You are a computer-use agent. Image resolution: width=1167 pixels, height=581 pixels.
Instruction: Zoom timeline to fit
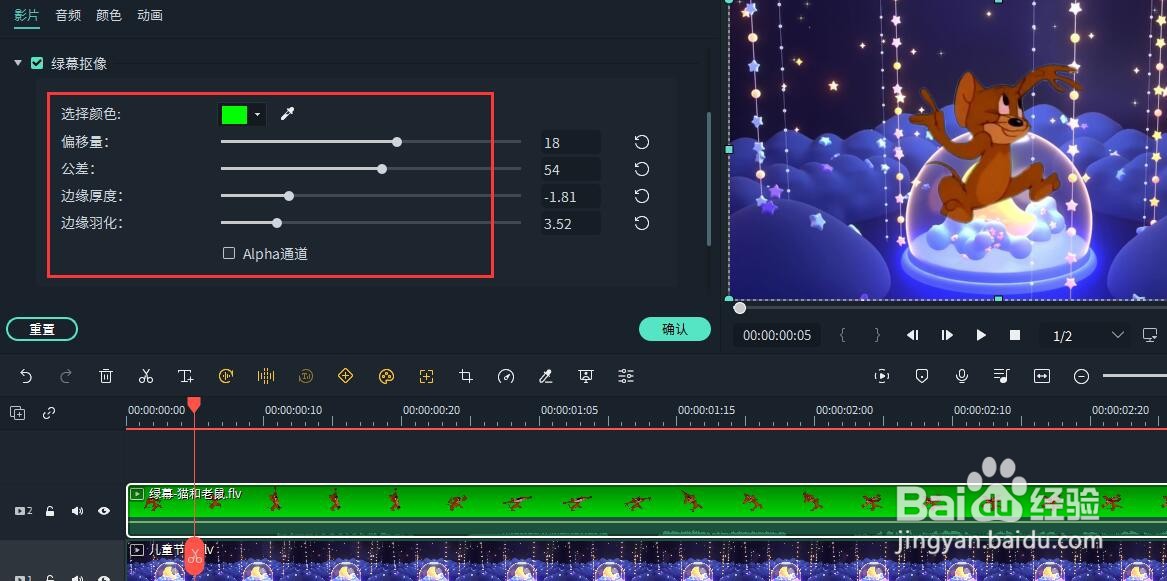1042,376
